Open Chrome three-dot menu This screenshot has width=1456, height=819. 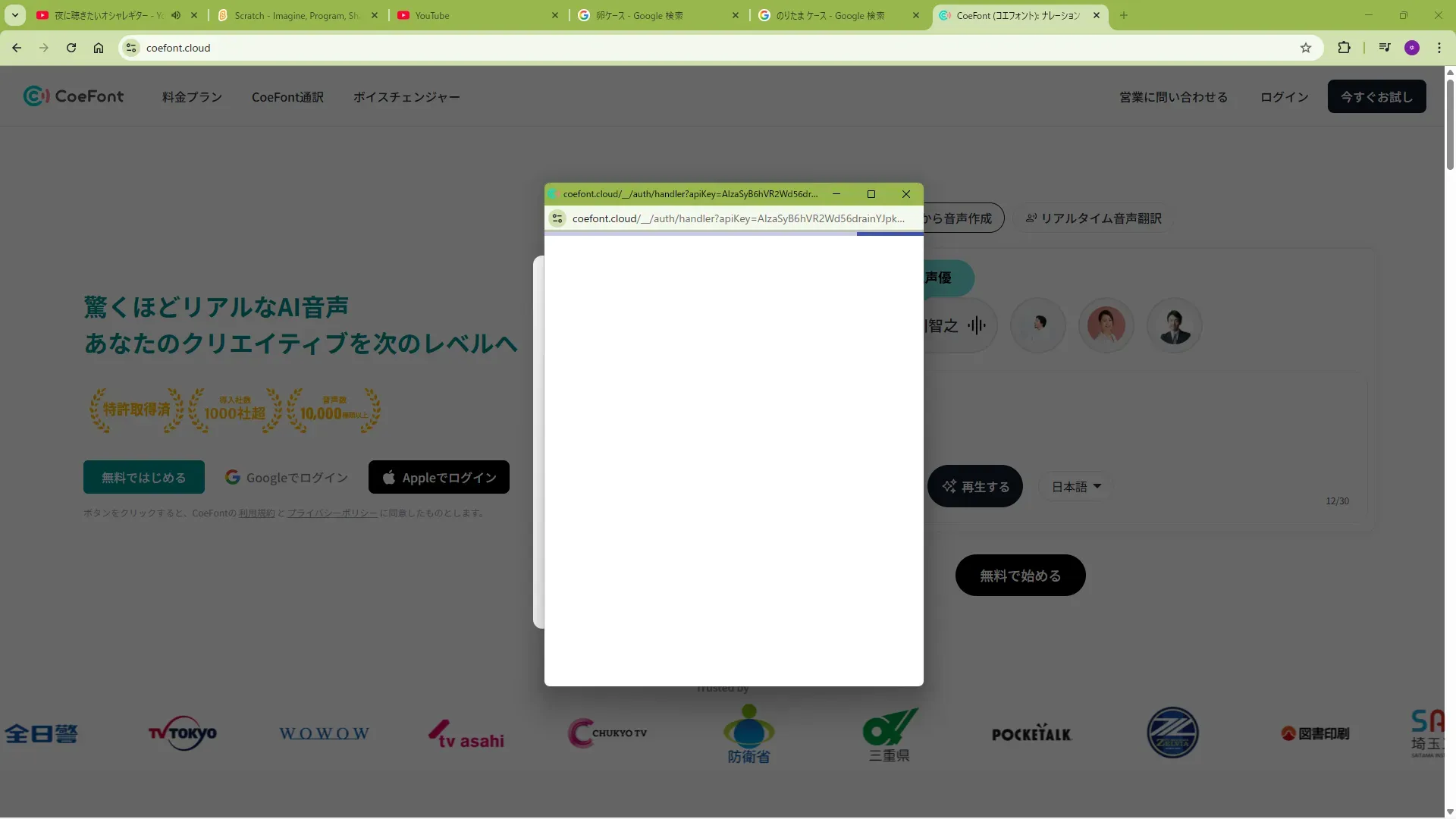pos(1439,48)
